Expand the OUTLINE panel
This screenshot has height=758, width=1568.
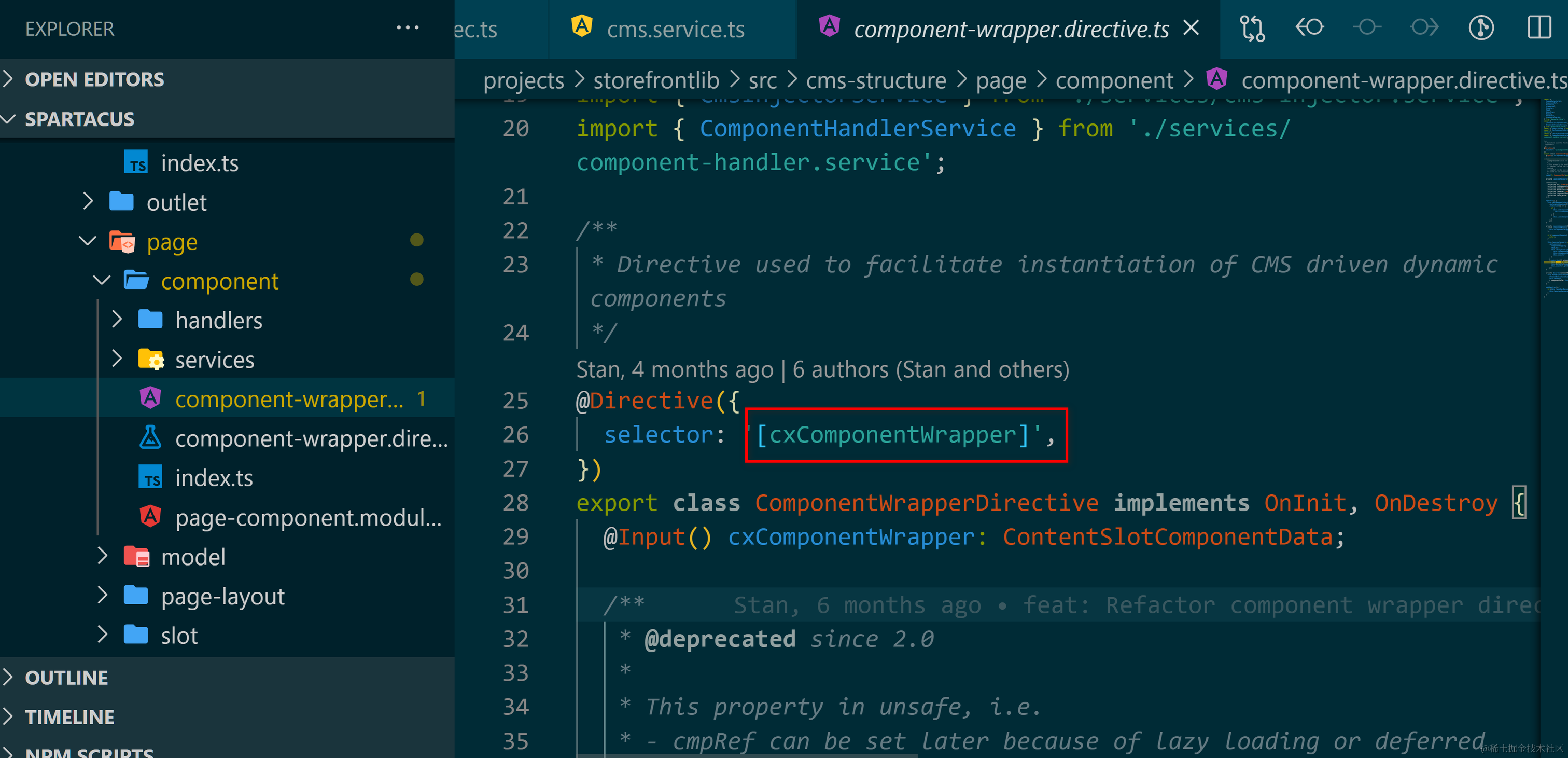[x=66, y=678]
